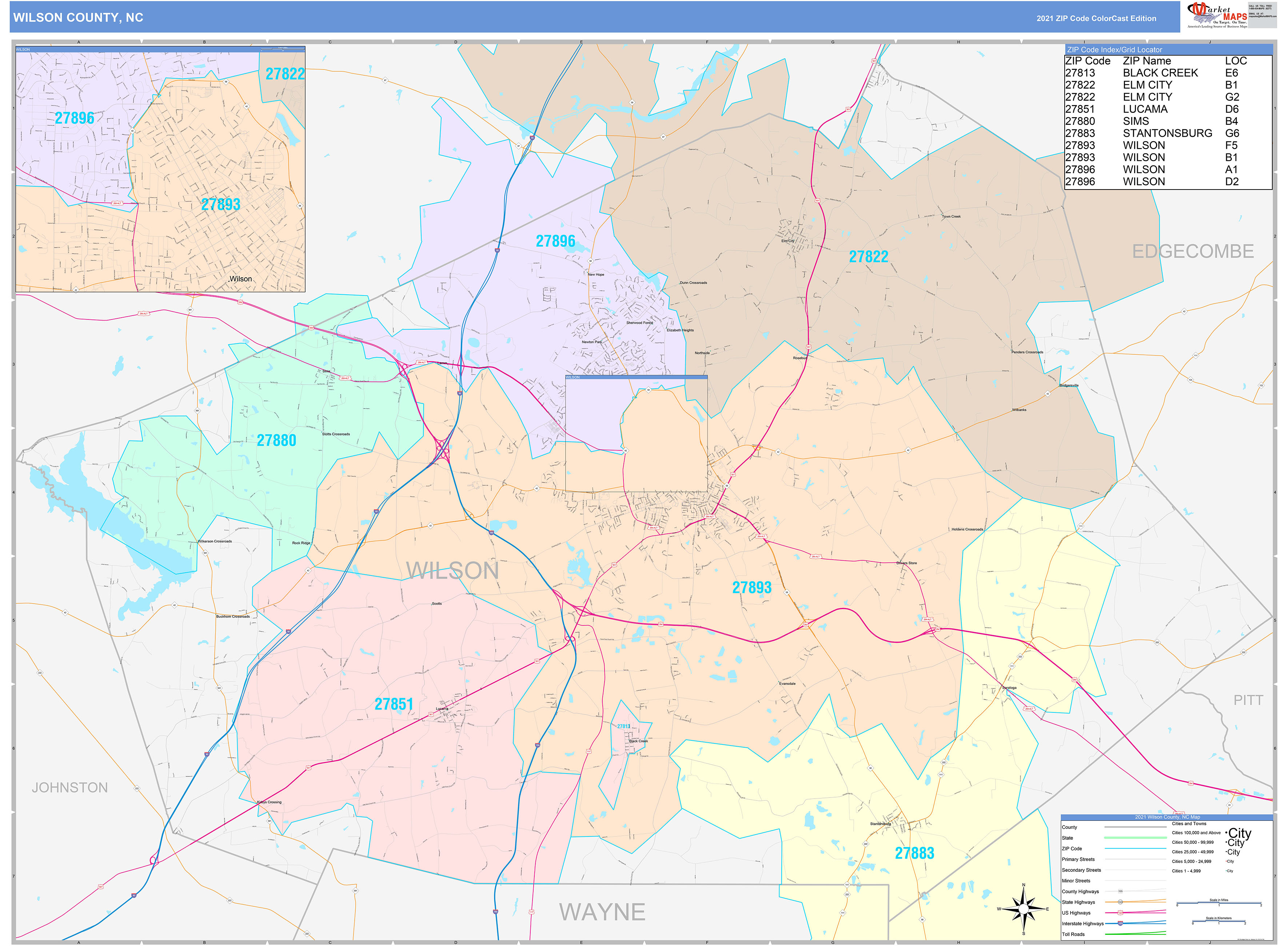Toggle the Minor Streets legend entry
The height and width of the screenshot is (946, 1288).
[x=1077, y=881]
